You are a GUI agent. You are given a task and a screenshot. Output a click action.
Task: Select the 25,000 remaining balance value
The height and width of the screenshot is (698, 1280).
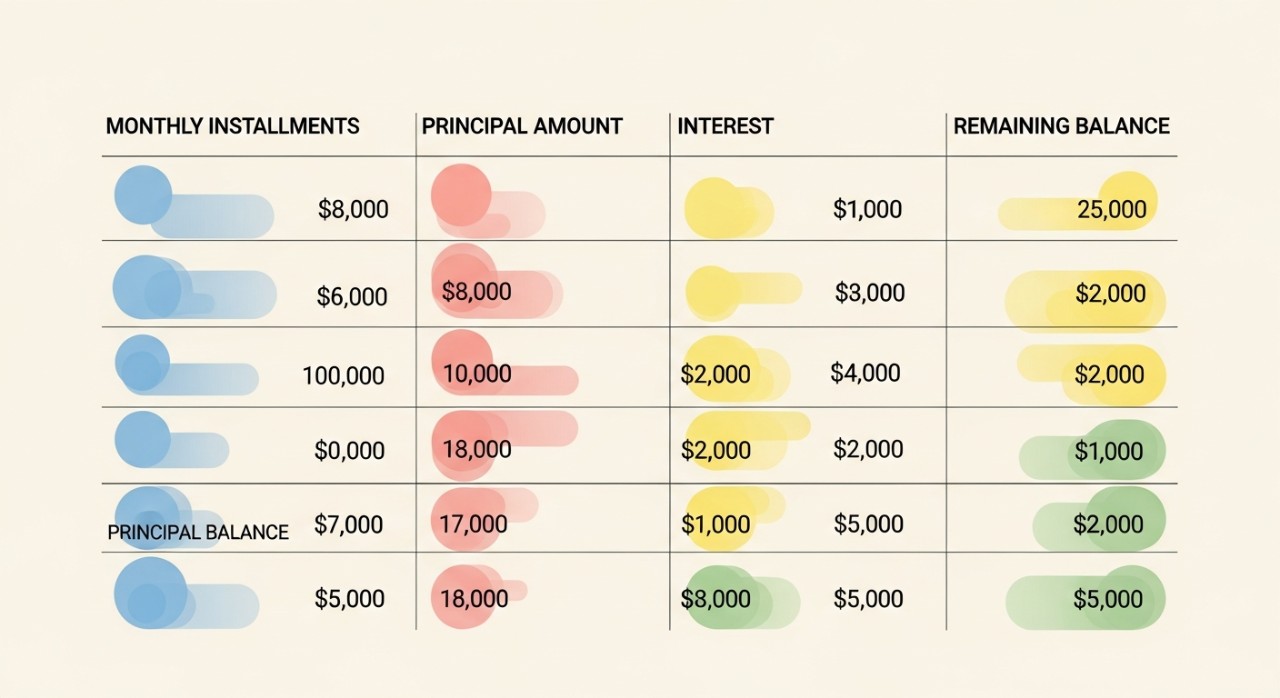coord(1112,209)
